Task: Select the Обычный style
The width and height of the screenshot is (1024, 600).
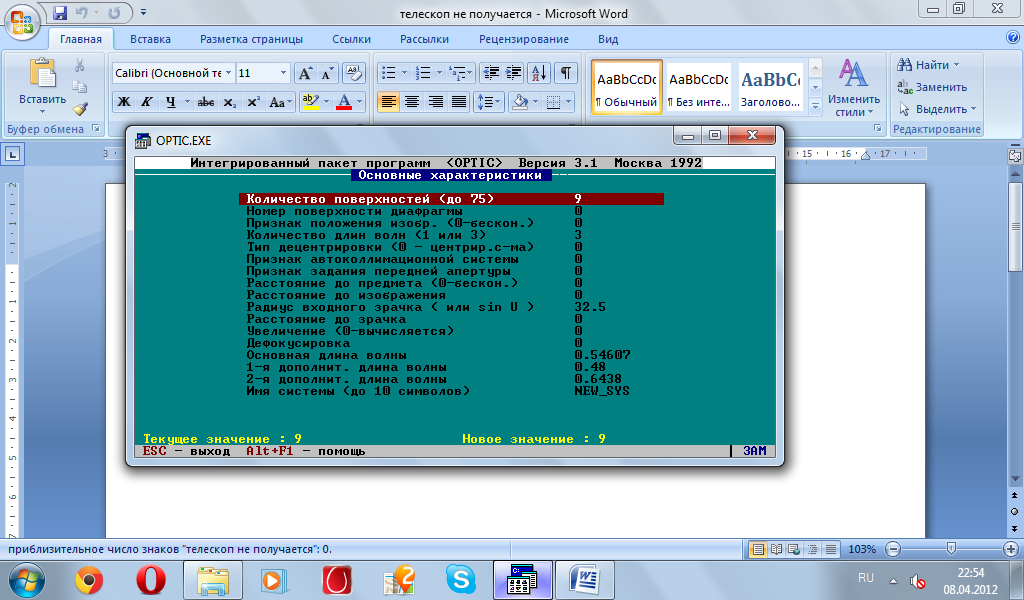Action: [627, 87]
